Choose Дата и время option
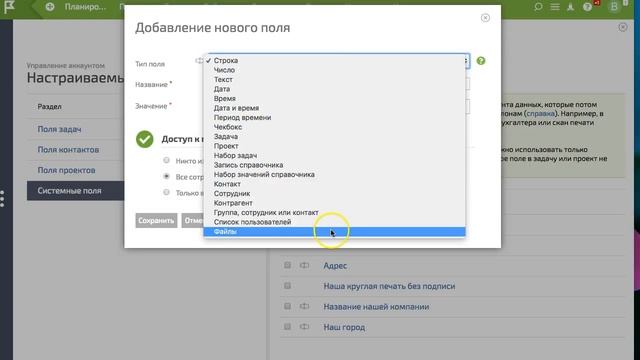 (334, 108)
